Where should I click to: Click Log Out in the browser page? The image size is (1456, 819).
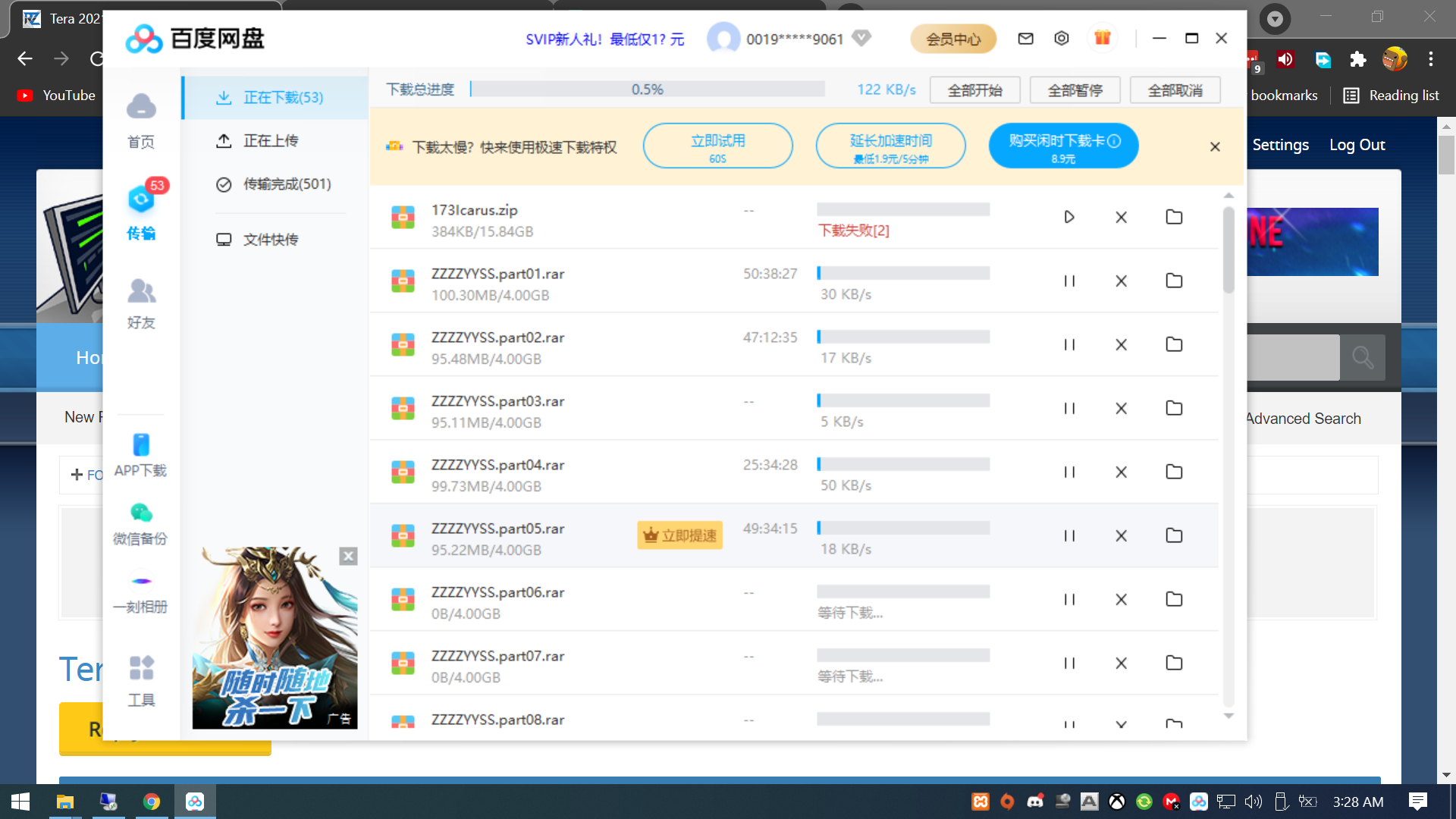pos(1357,145)
